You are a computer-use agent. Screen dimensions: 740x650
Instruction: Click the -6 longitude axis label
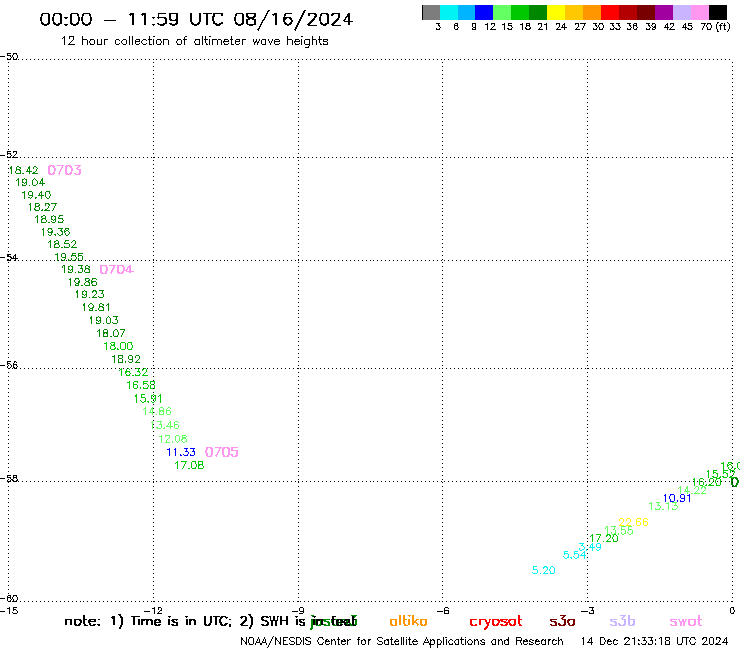(x=443, y=611)
